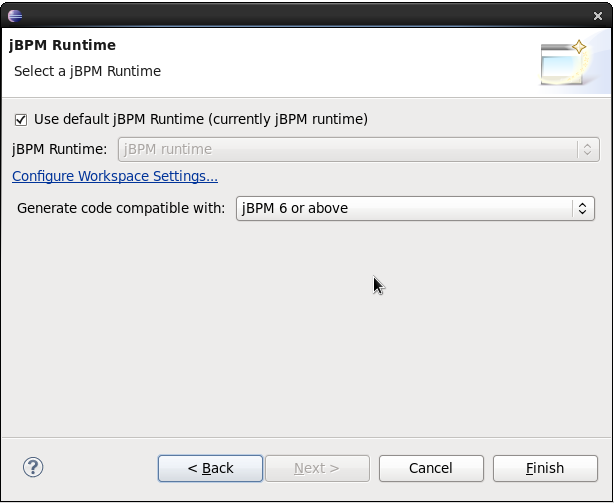Click the 'Select a jBPM Runtime' description text
The image size is (614, 503).
click(x=87, y=71)
